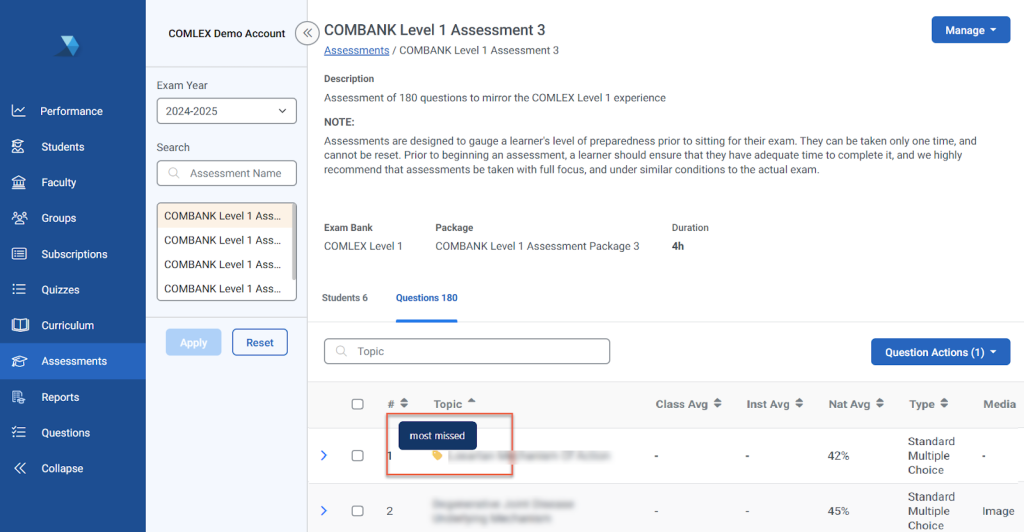Viewport: 1024px width, 532px height.
Task: Click the Groups people icon
Action: click(19, 218)
